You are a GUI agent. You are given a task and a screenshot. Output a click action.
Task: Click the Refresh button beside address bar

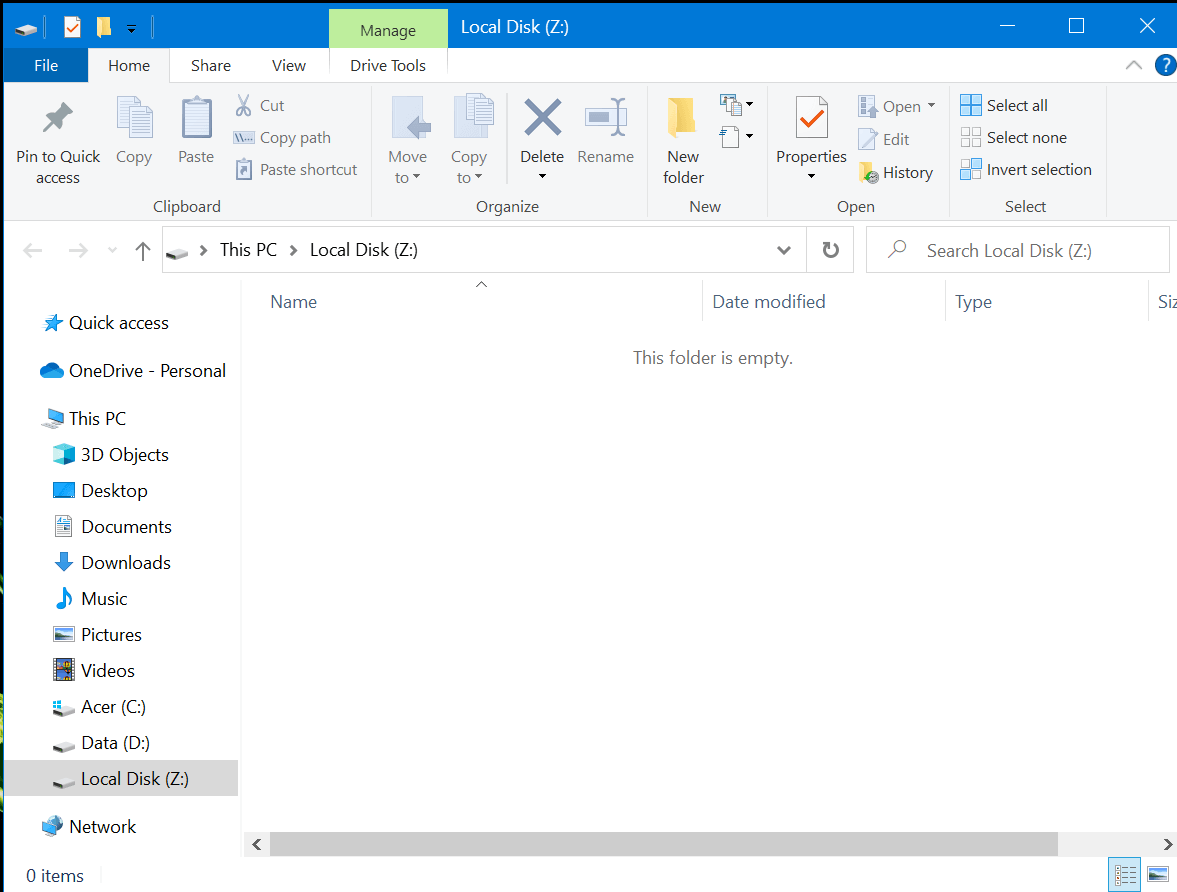tap(830, 250)
